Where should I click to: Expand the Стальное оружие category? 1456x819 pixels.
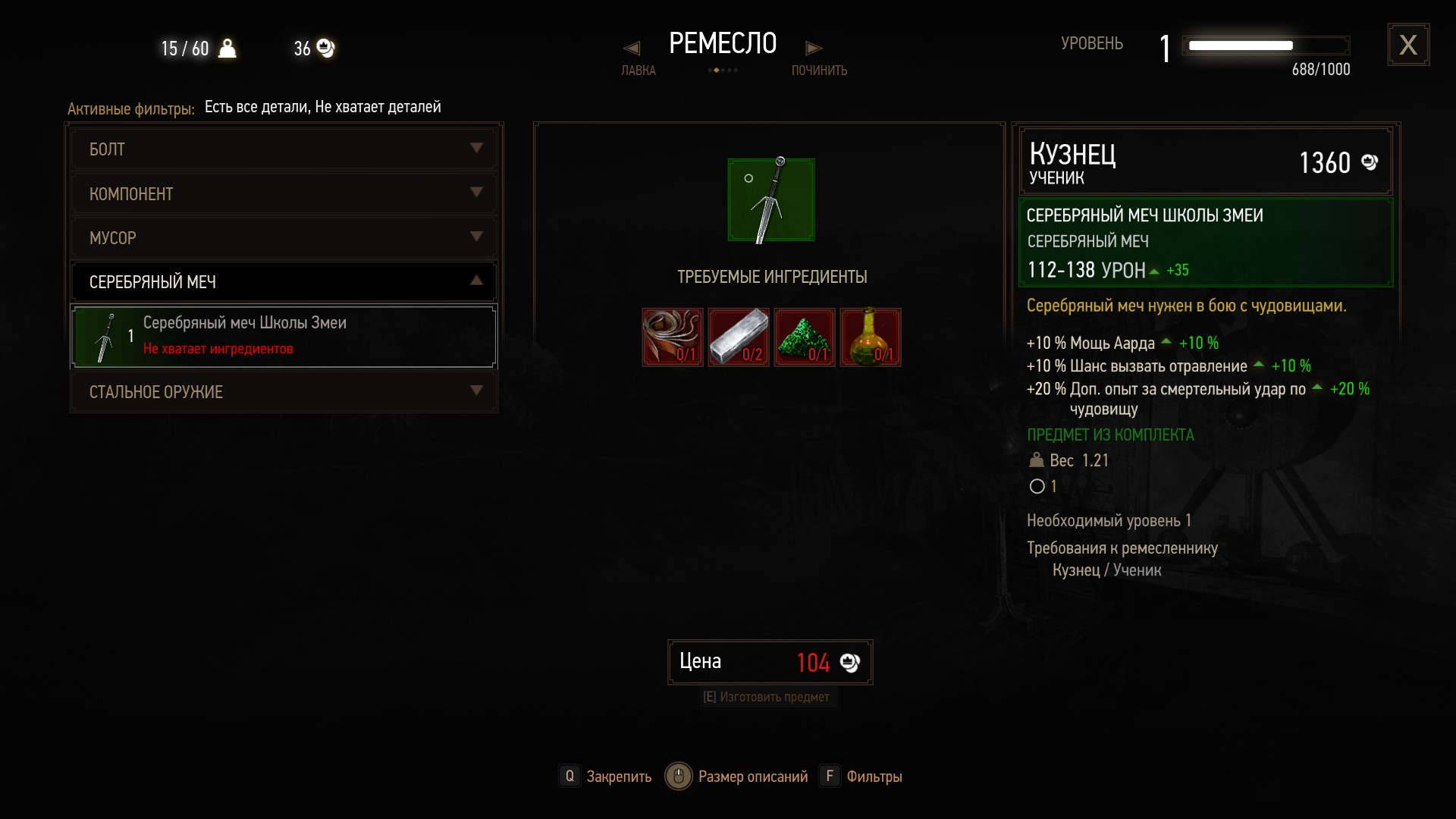point(284,392)
